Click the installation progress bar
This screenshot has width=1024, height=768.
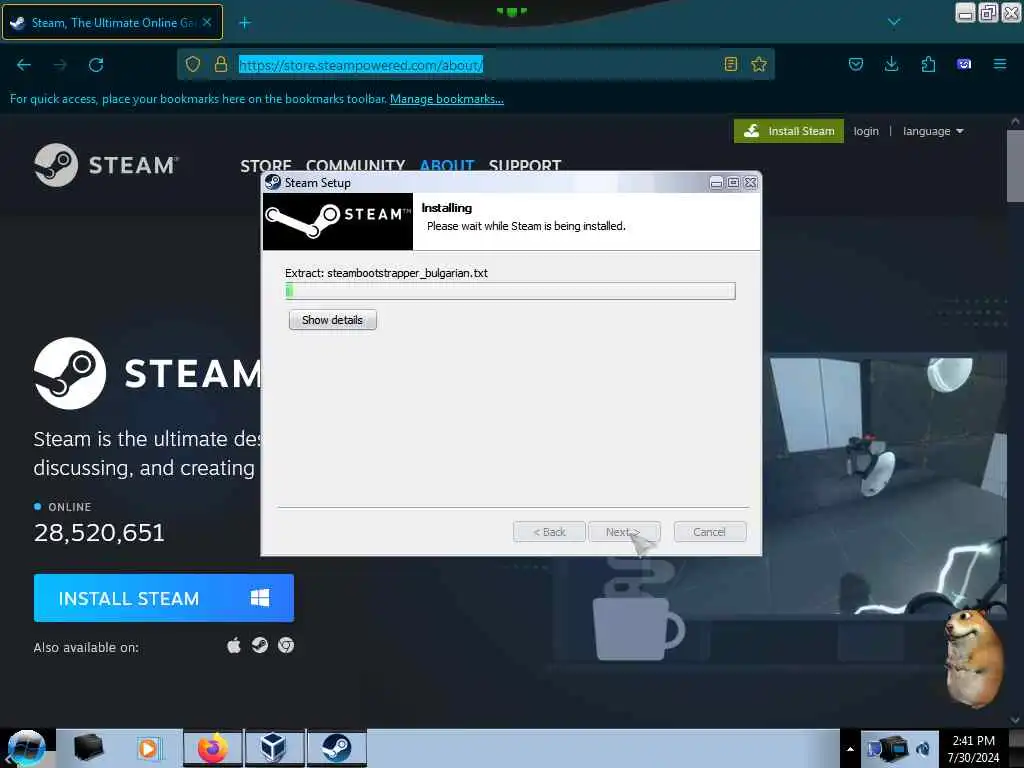click(511, 291)
